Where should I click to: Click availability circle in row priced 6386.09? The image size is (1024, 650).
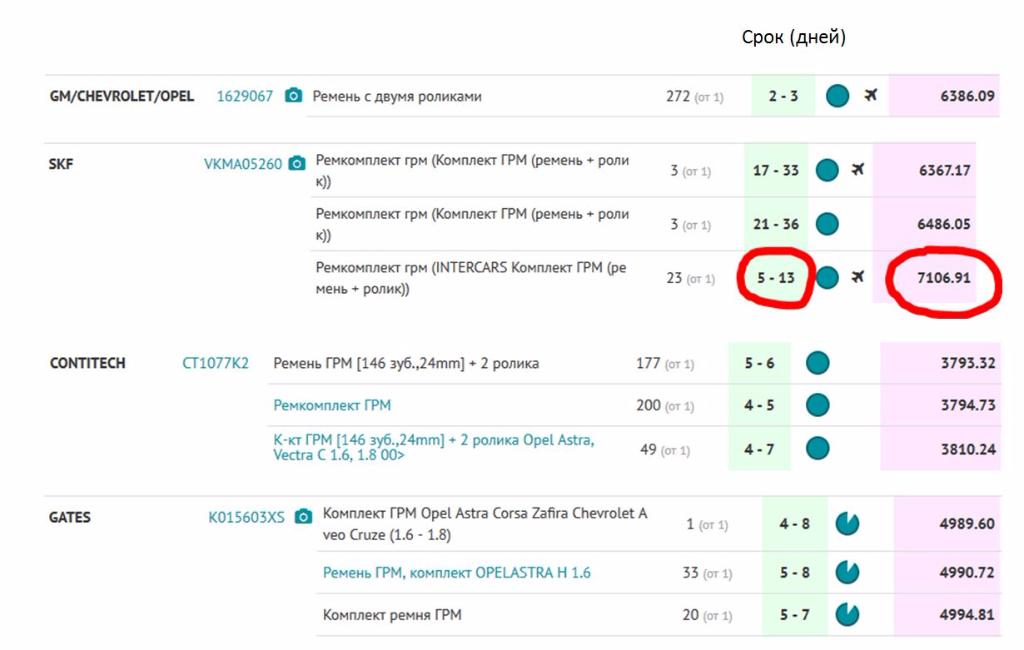(x=837, y=95)
